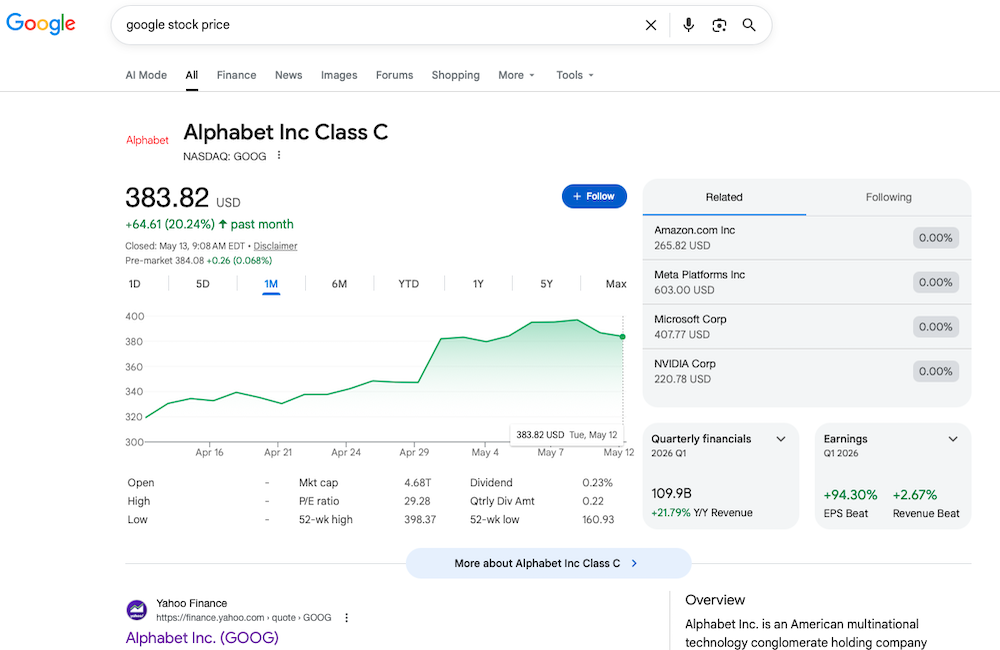Click the Dividend value 0.23%
The width and height of the screenshot is (1000, 650).
coord(597,483)
